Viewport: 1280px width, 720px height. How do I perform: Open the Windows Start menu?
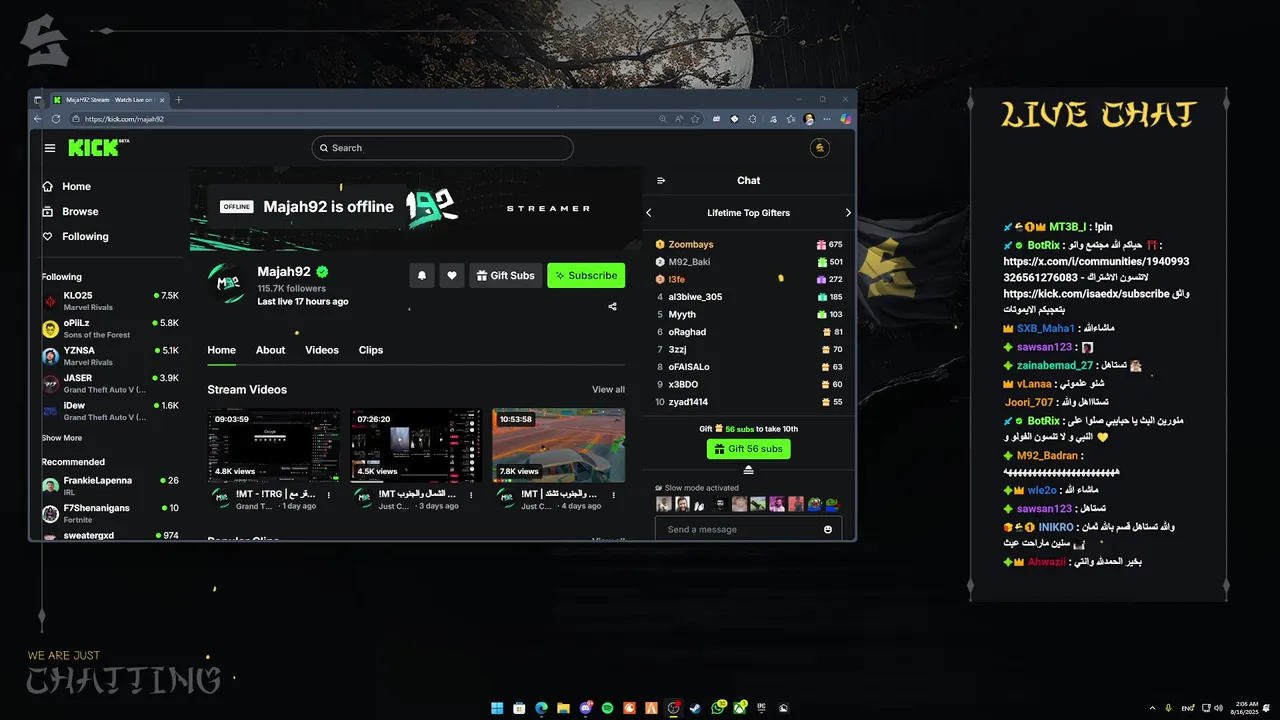(x=497, y=708)
